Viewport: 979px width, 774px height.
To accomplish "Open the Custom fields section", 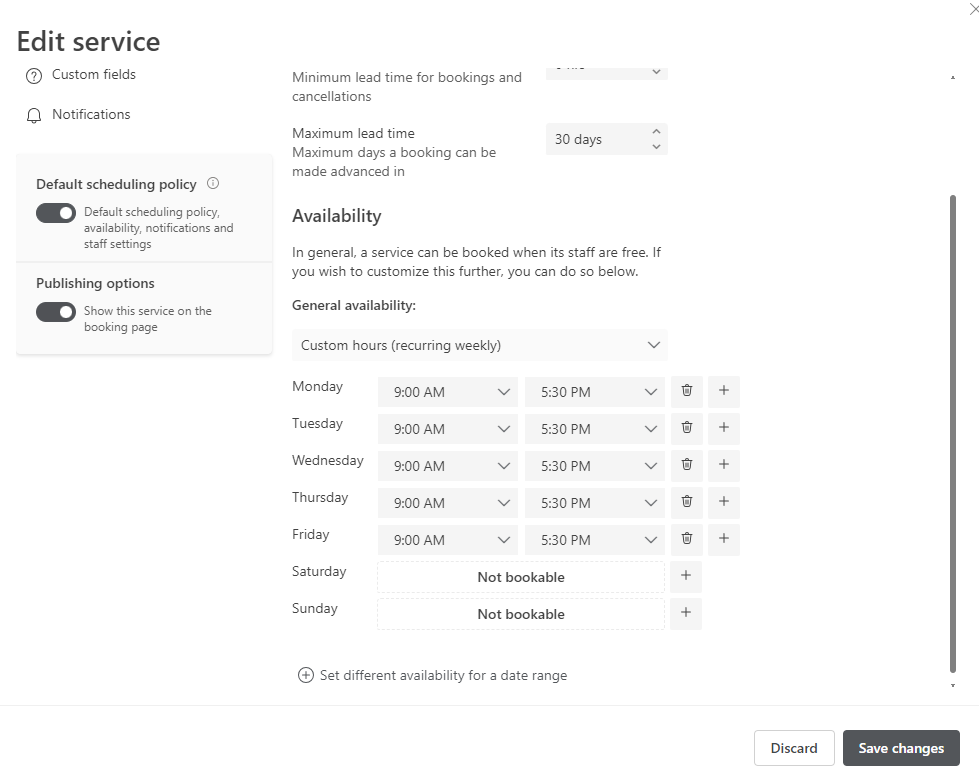I will point(93,75).
